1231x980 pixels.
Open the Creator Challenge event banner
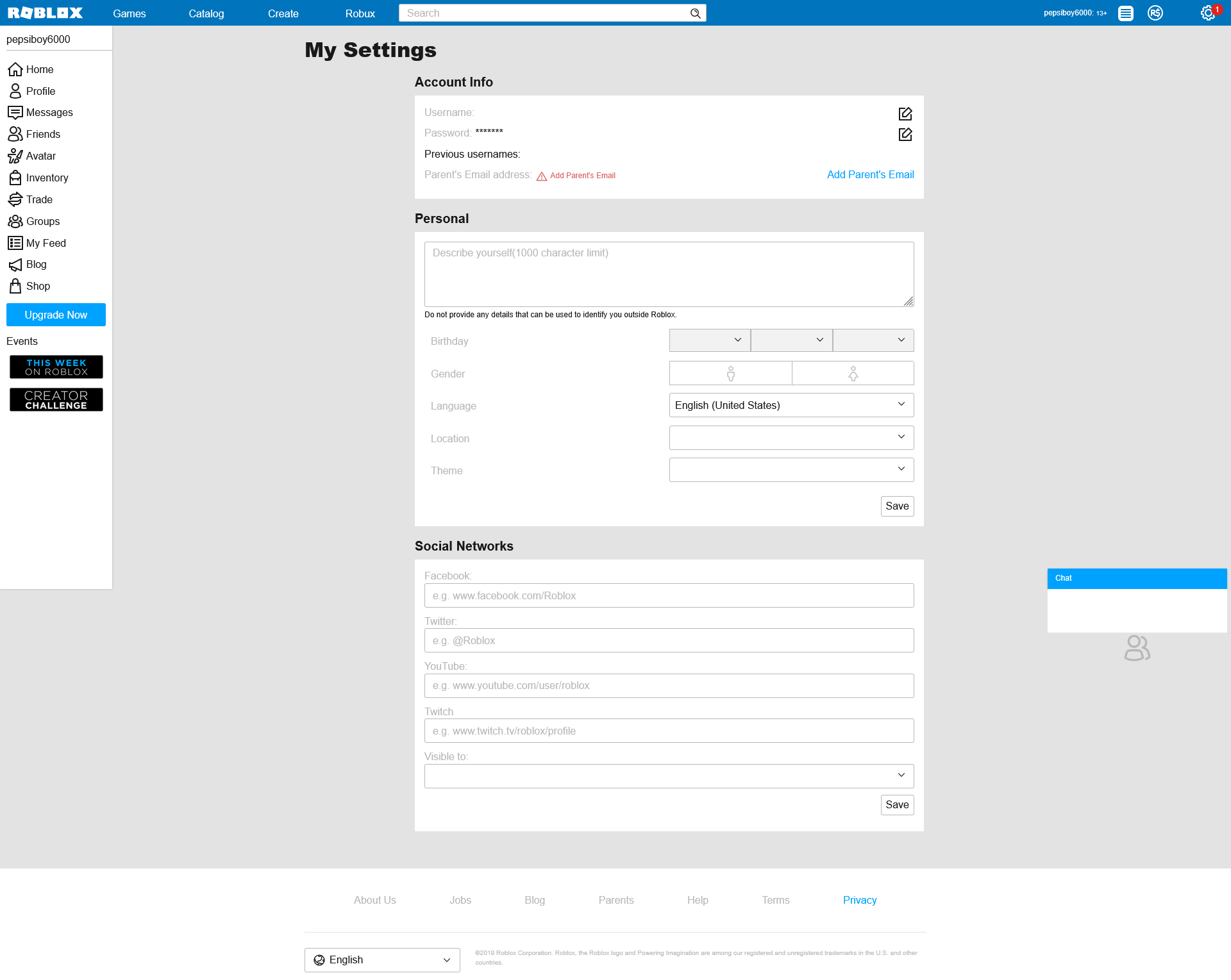pyautogui.click(x=56, y=400)
